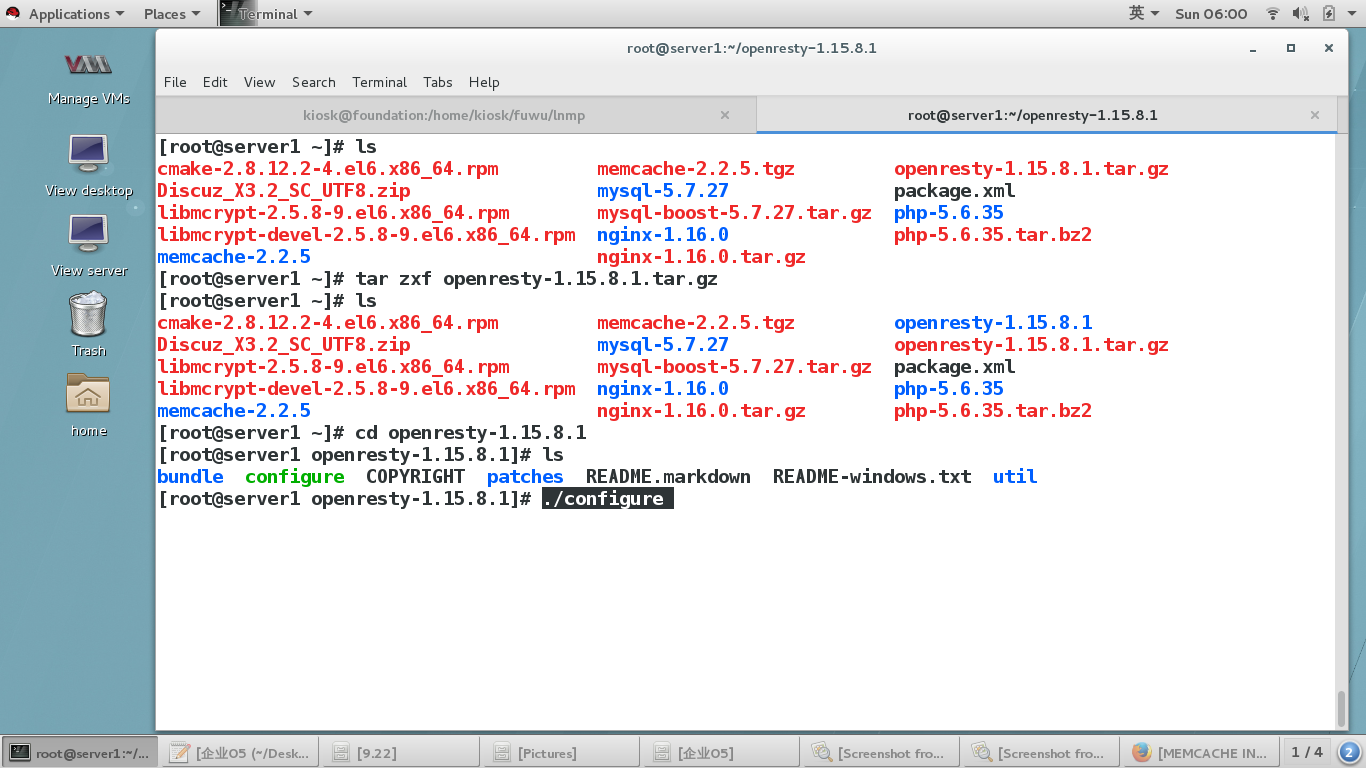Viewport: 1366px width, 768px height.
Task: Open the input method 英 indicator
Action: coord(1144,14)
